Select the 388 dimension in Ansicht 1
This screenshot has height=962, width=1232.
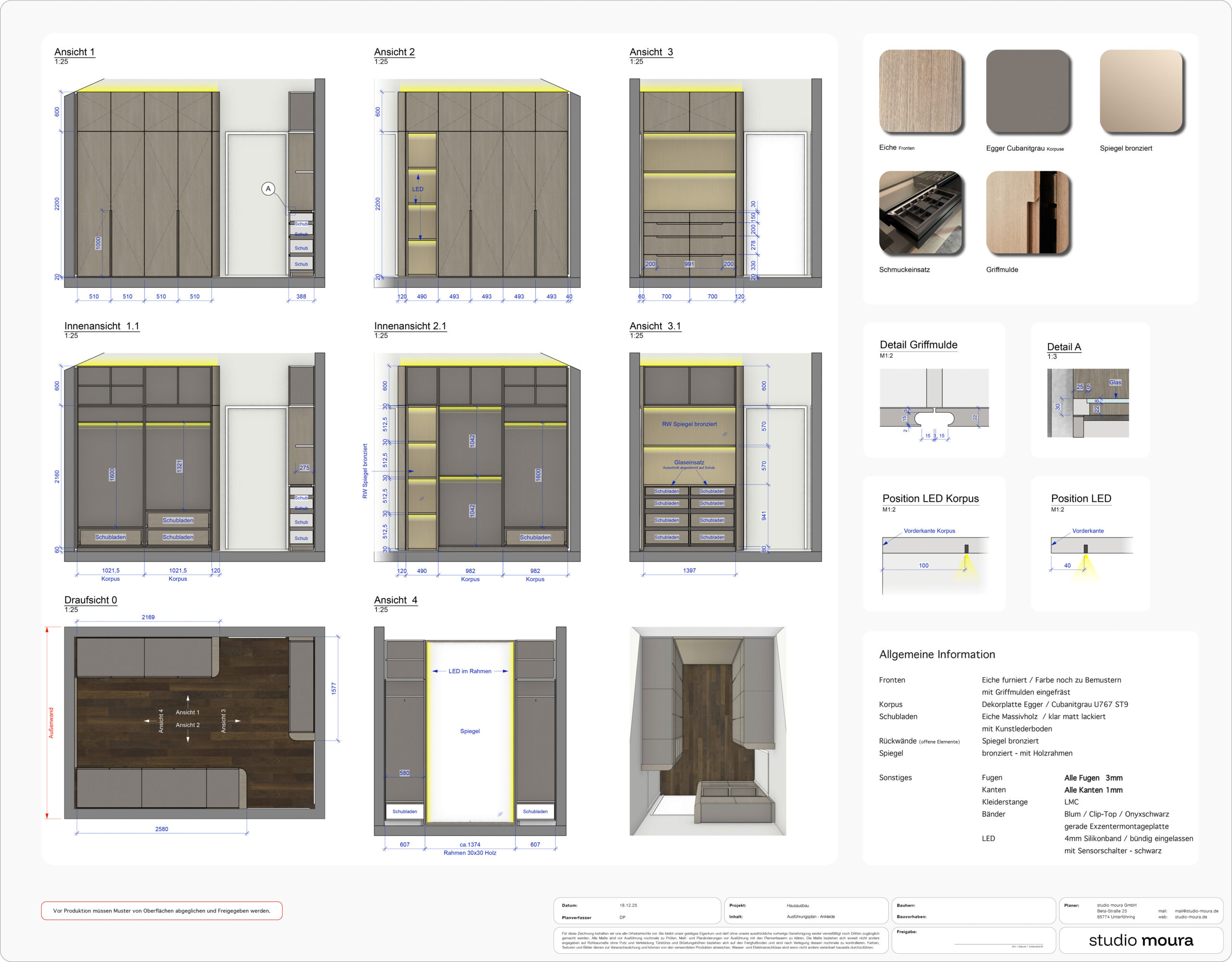pyautogui.click(x=301, y=296)
